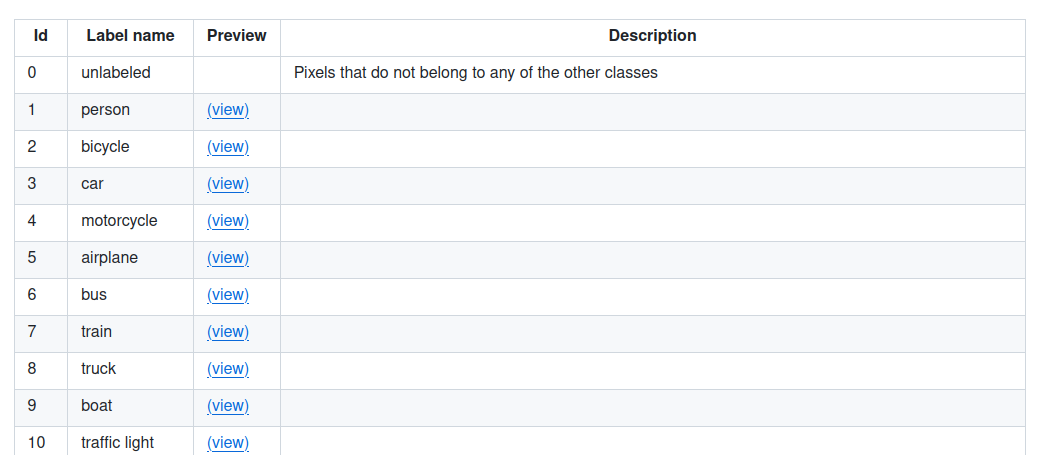Click view link for train
This screenshot has height=455, width=1041.
pos(228,332)
